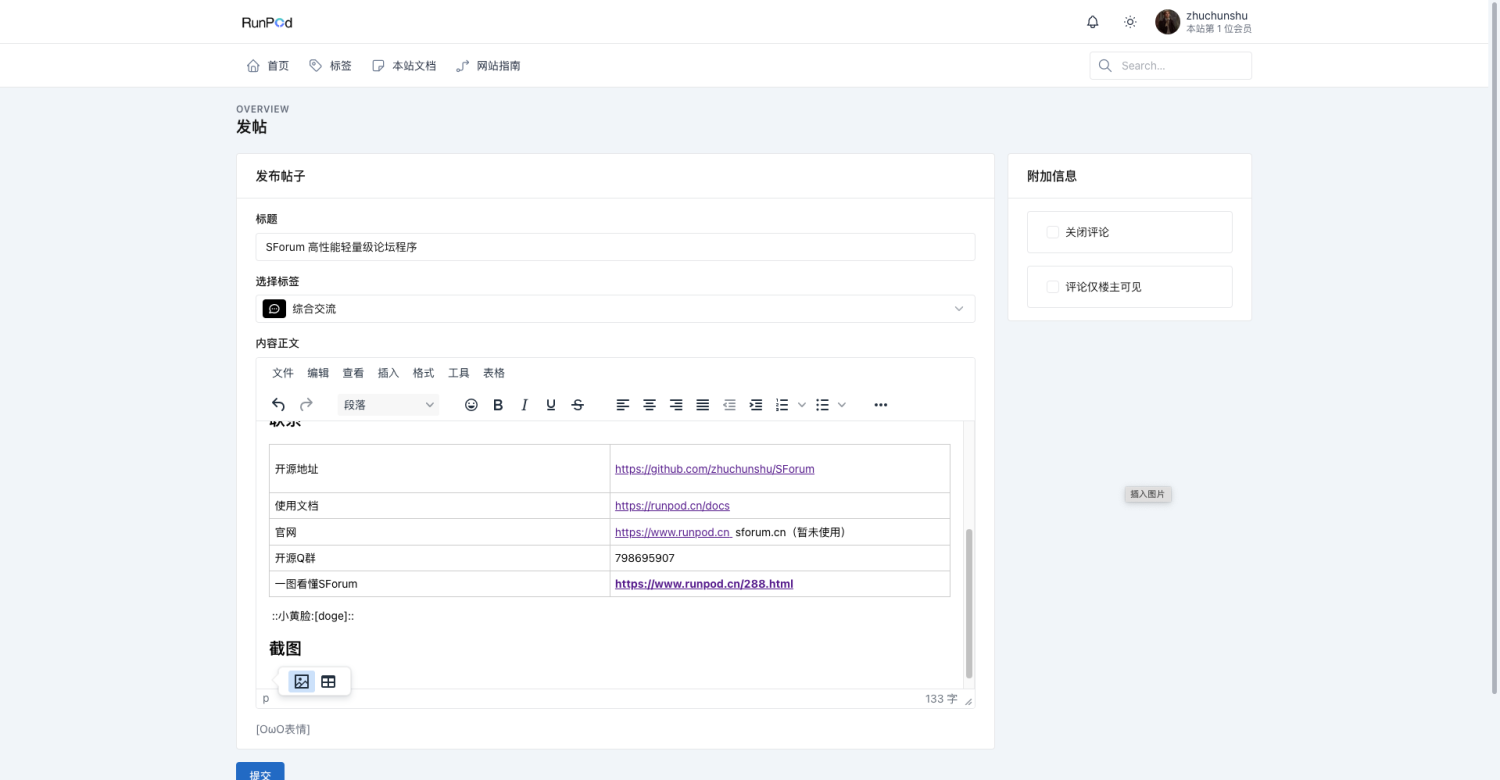This screenshot has height=780, width=1500.
Task: Apply italic formatting to text
Action: (524, 405)
